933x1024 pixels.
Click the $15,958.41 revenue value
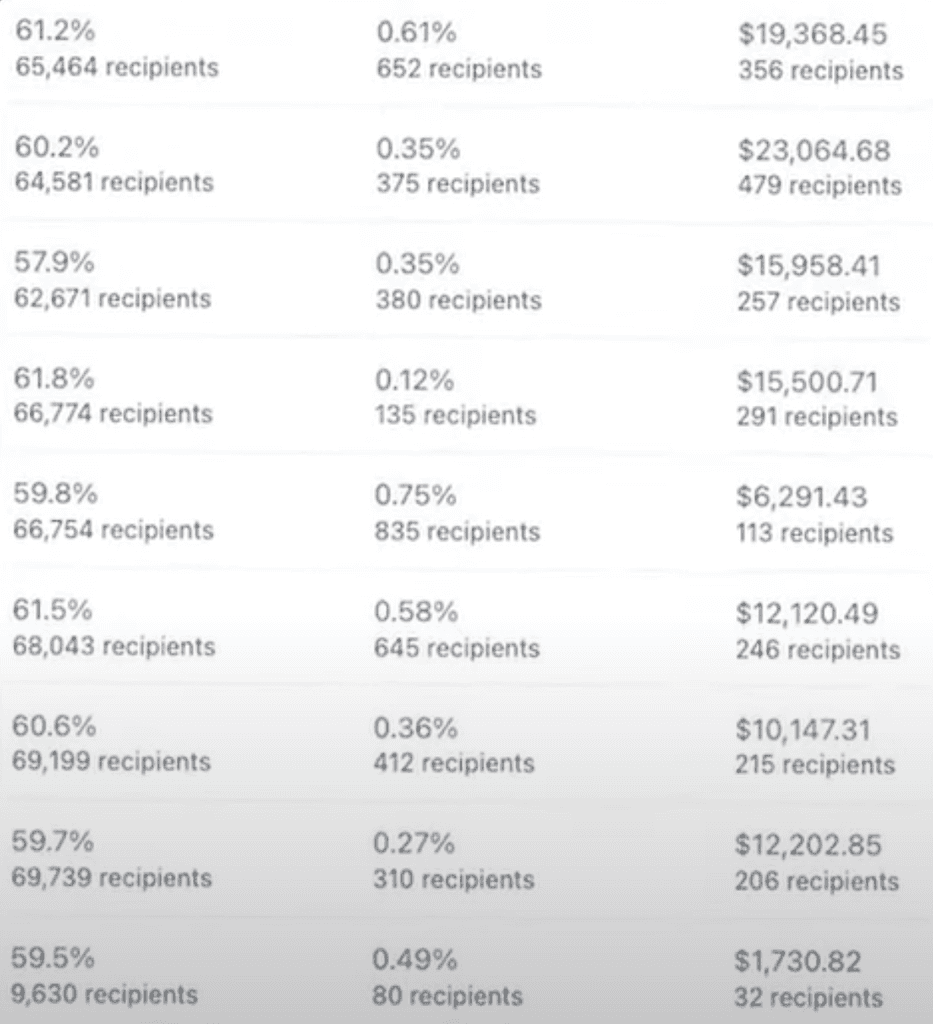[x=809, y=266]
